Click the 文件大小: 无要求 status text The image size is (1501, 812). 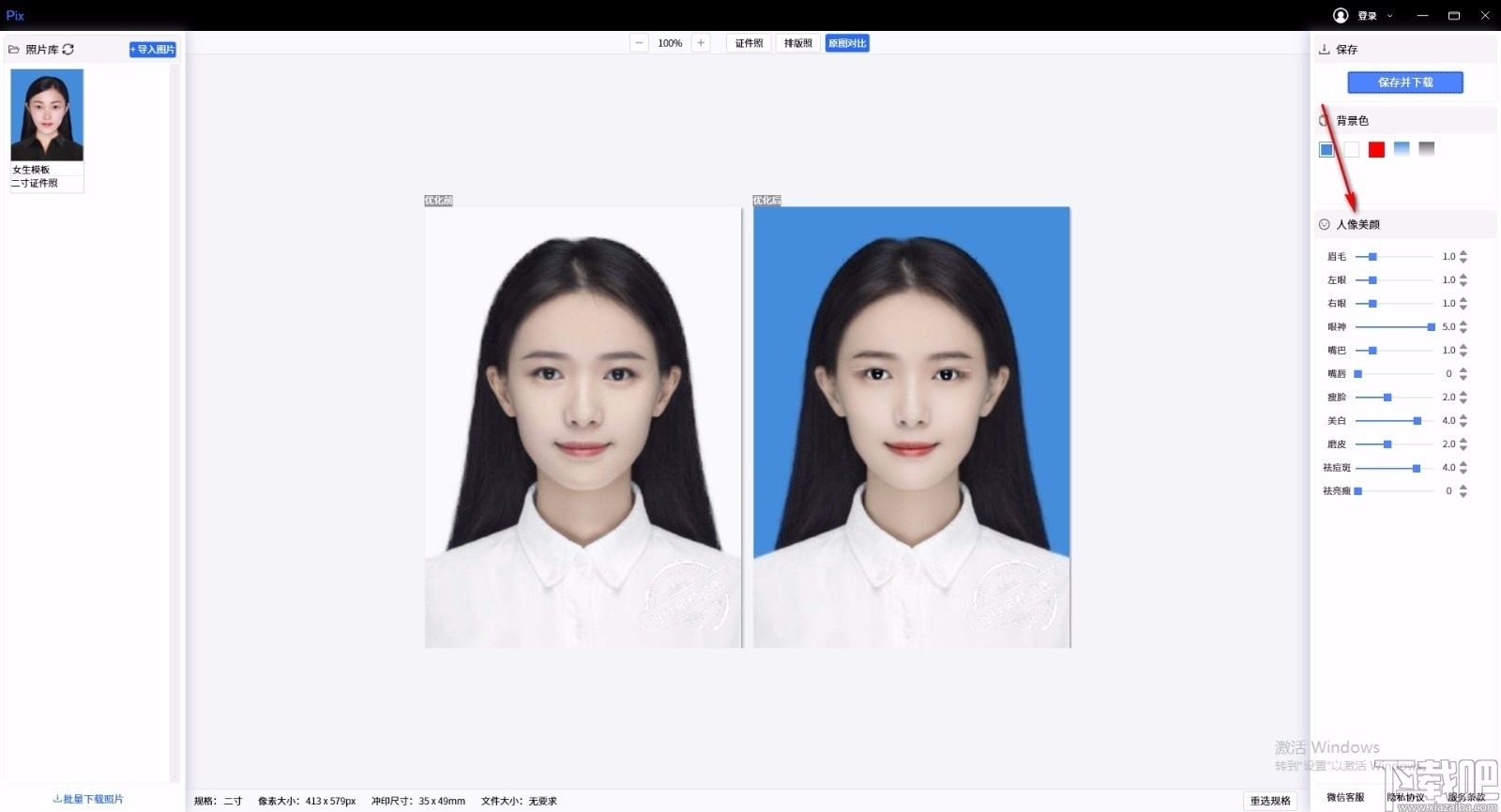tap(519, 801)
